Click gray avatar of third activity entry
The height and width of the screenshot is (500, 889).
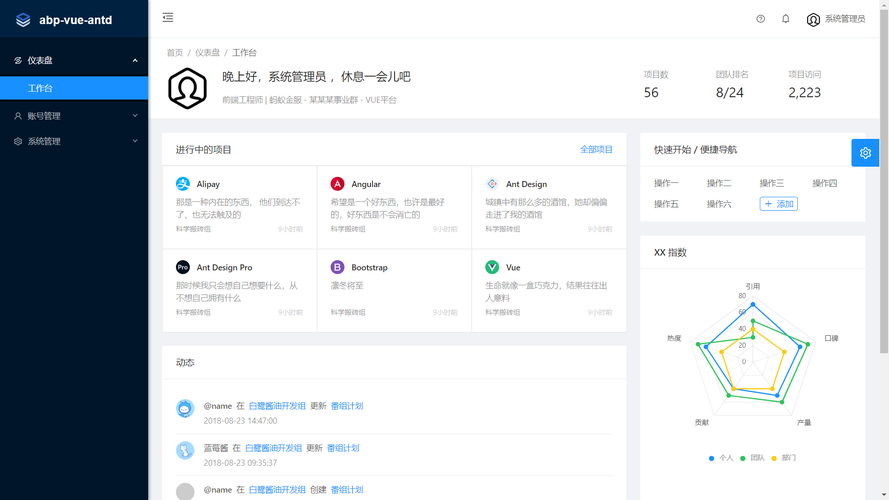(x=185, y=491)
